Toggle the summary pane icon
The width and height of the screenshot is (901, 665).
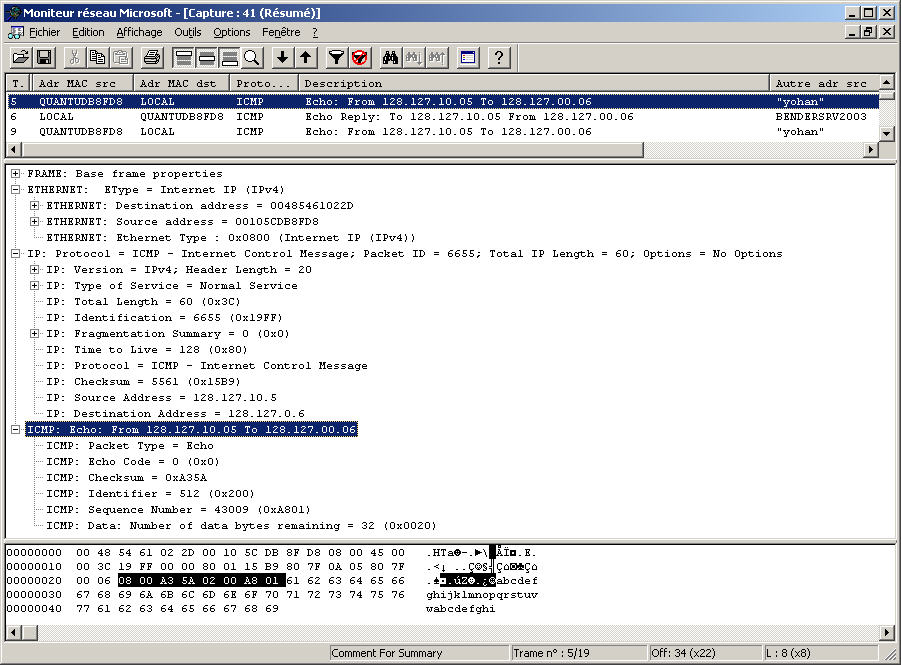183,57
